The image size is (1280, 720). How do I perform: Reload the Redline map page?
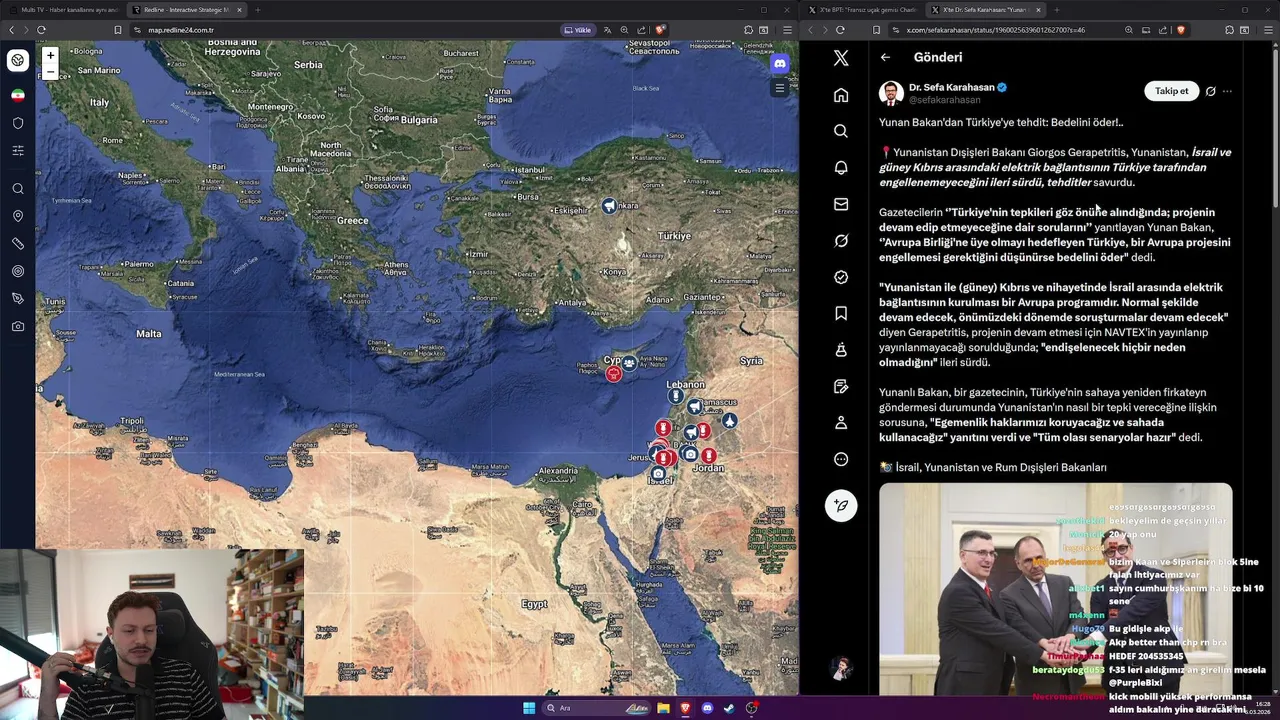pyautogui.click(x=41, y=30)
